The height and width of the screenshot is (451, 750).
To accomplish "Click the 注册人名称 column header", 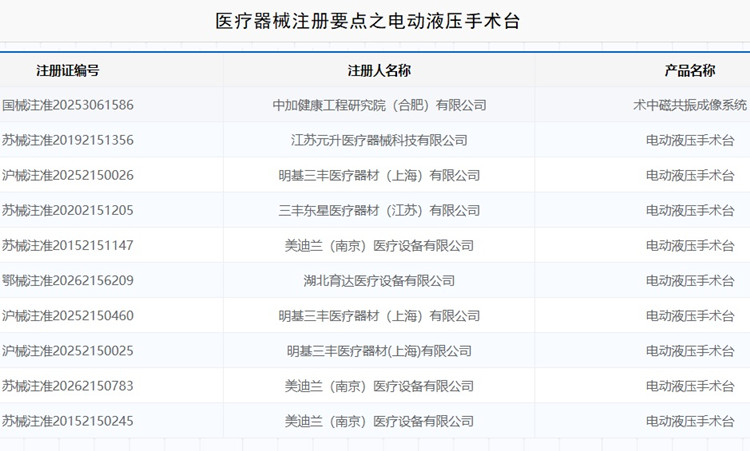I will [x=379, y=71].
